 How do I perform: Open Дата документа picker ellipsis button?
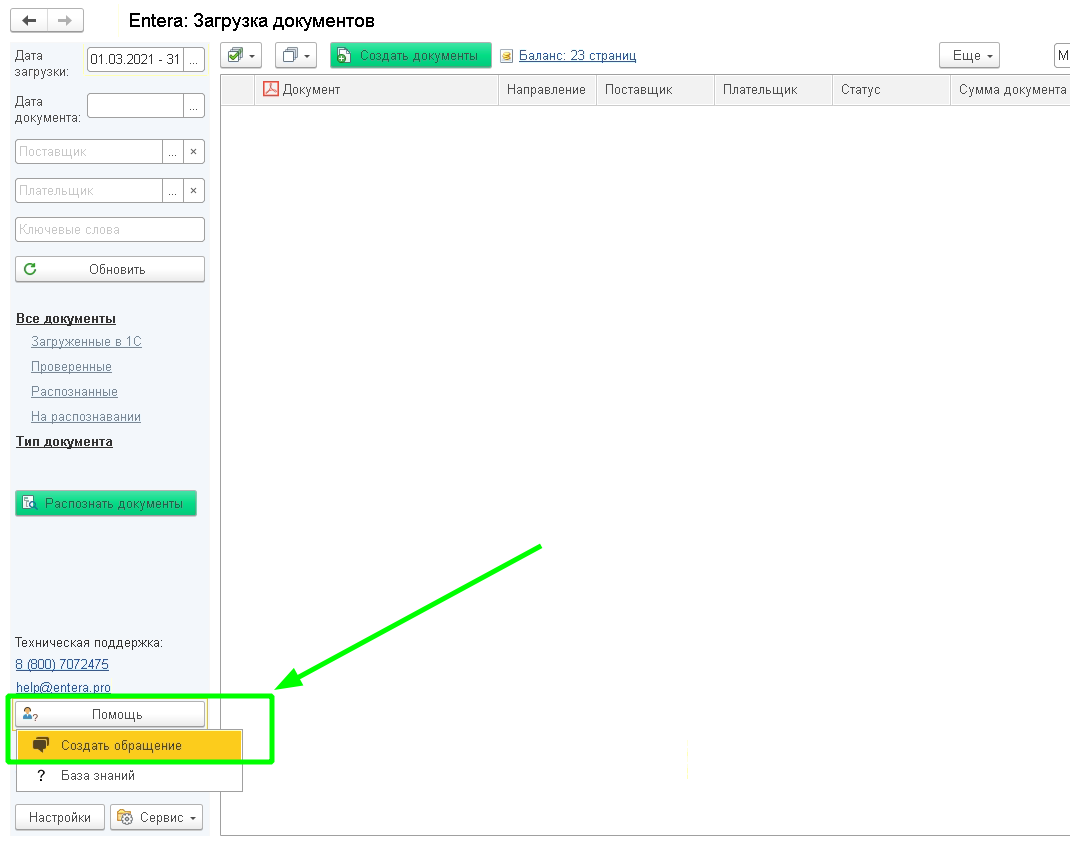pos(194,106)
